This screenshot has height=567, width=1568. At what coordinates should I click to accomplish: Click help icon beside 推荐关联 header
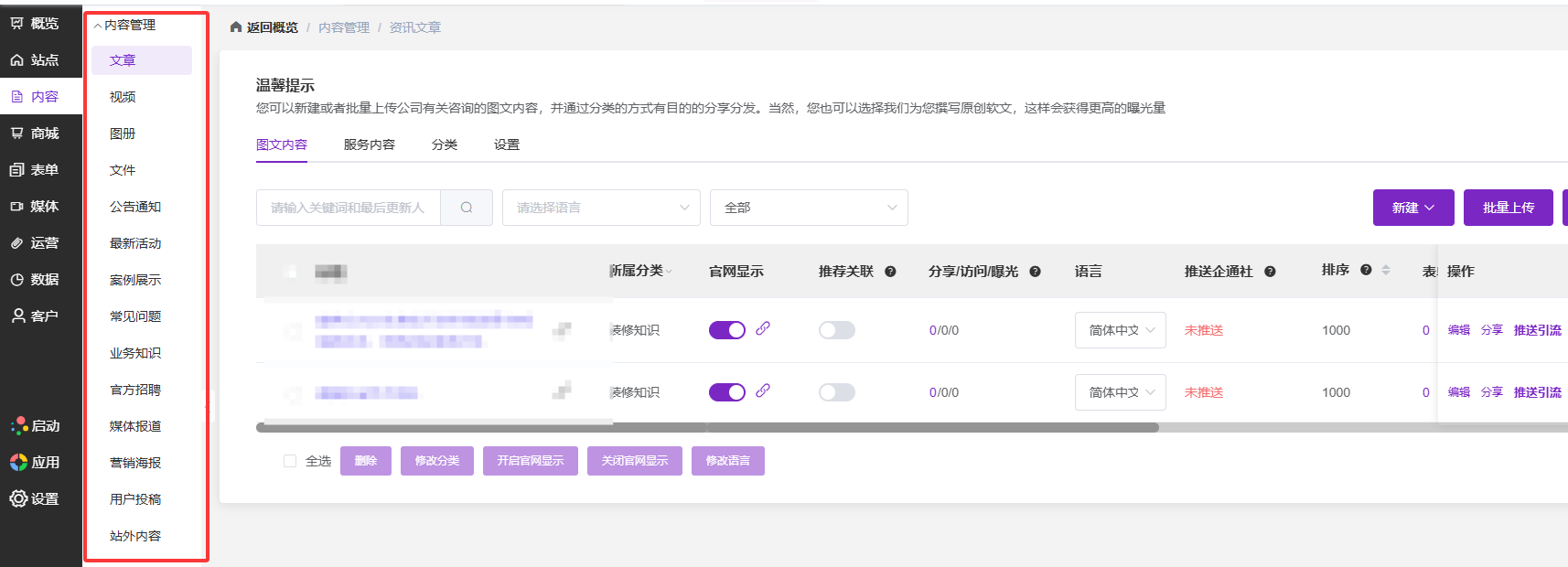(890, 272)
